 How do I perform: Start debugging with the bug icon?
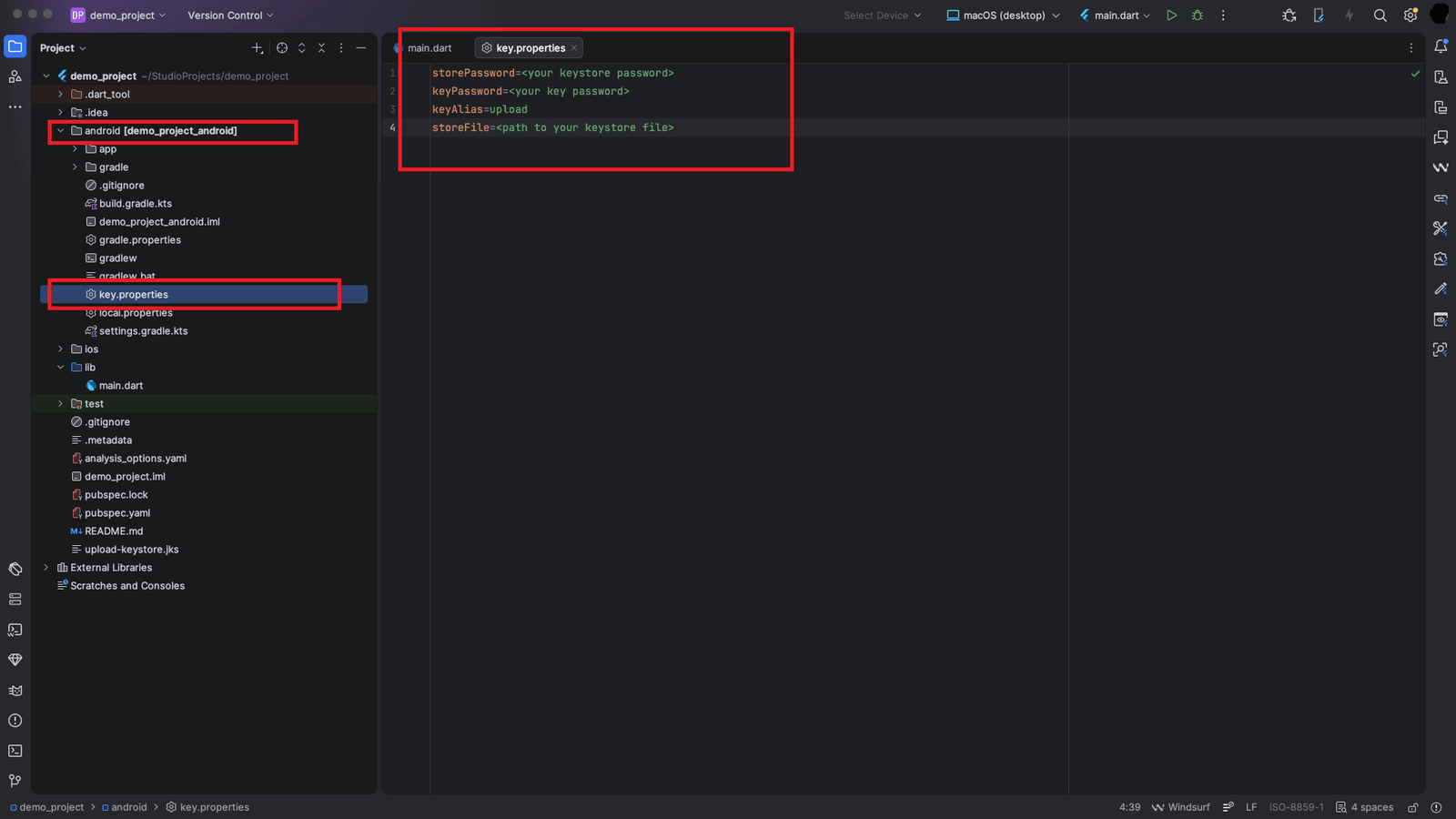click(x=1198, y=15)
